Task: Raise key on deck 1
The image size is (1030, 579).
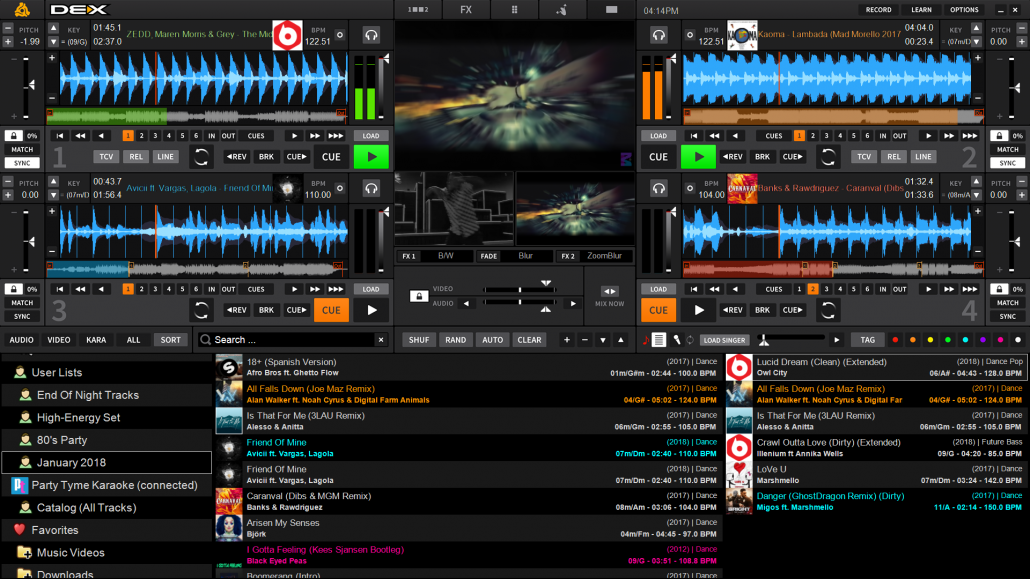Action: 54,28
